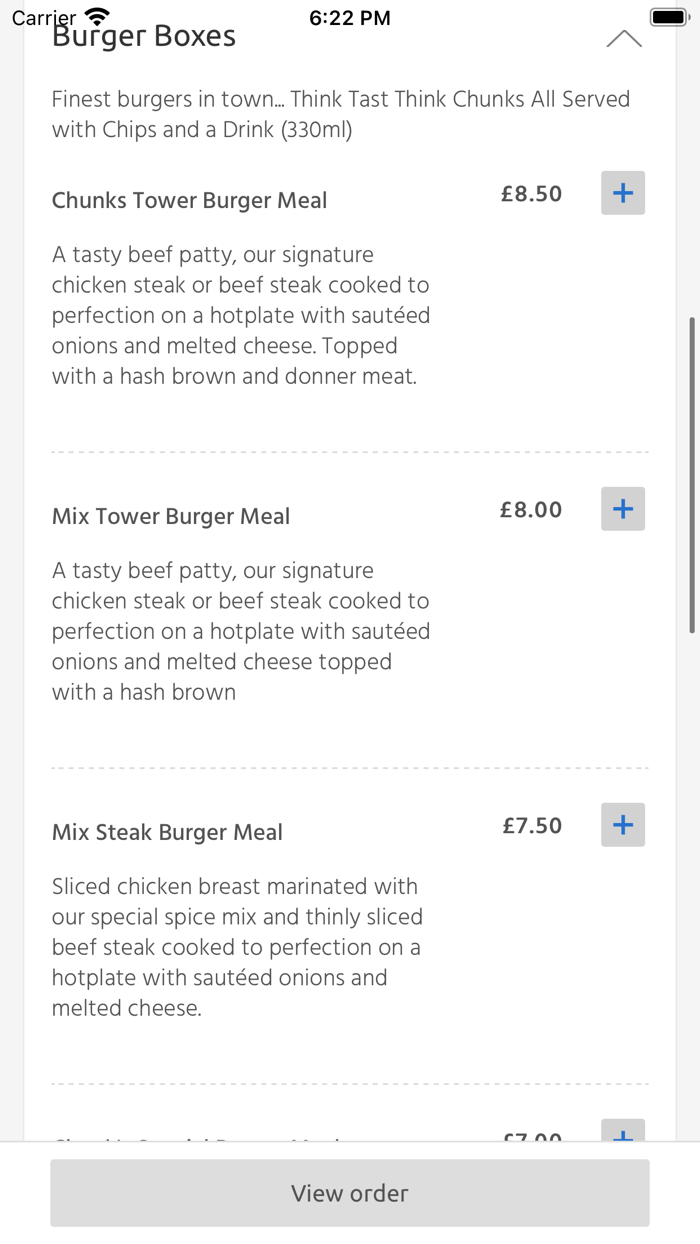700x1244 pixels.
Task: Click the Chunks Tower Burger Meal description text
Action: [x=240, y=315]
